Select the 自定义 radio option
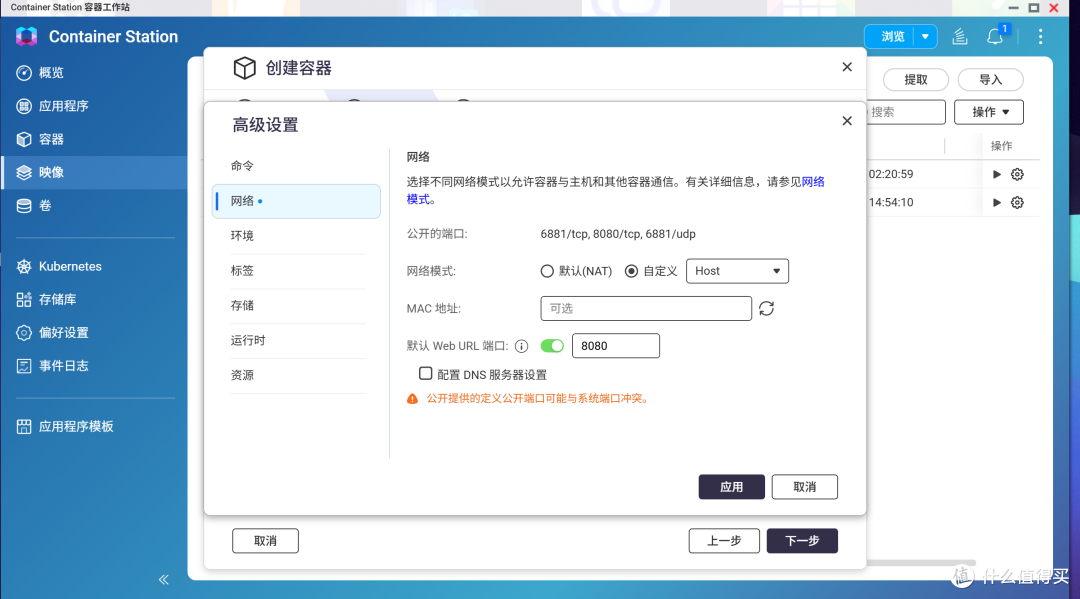 (631, 271)
